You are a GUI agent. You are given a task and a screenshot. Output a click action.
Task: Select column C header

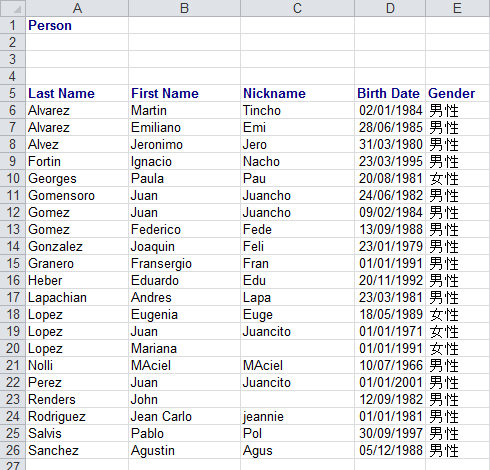(297, 8)
